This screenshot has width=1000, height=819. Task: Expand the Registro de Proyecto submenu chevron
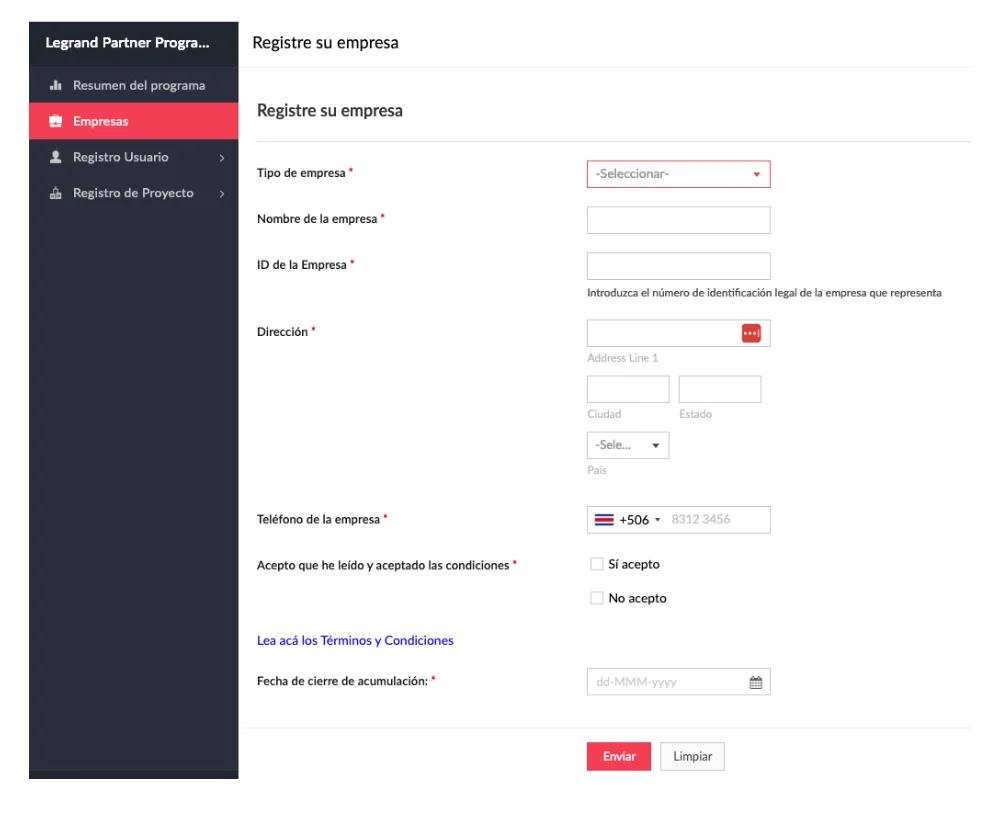pos(221,193)
